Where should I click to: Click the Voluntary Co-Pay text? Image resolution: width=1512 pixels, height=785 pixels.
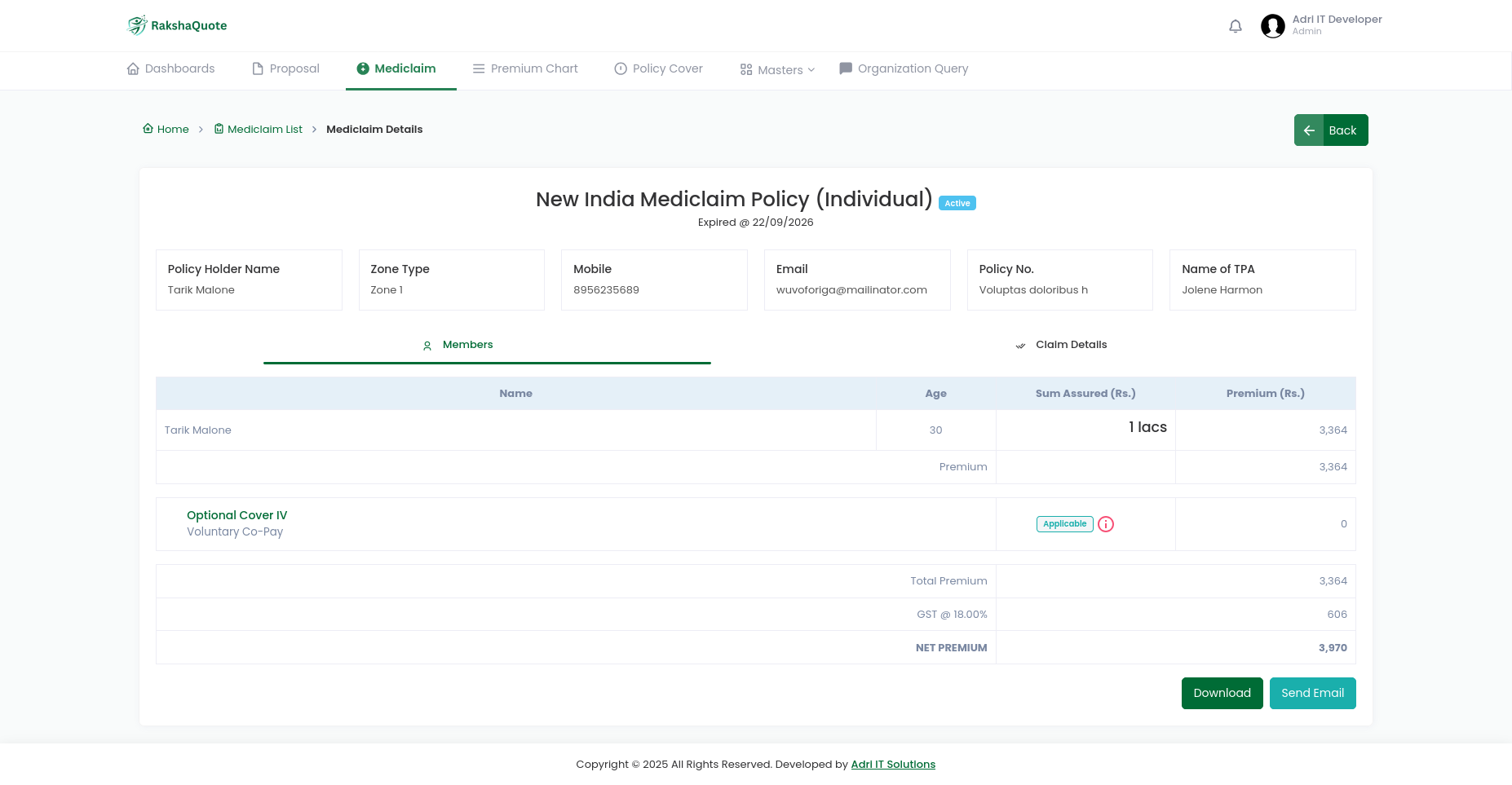pyautogui.click(x=235, y=531)
